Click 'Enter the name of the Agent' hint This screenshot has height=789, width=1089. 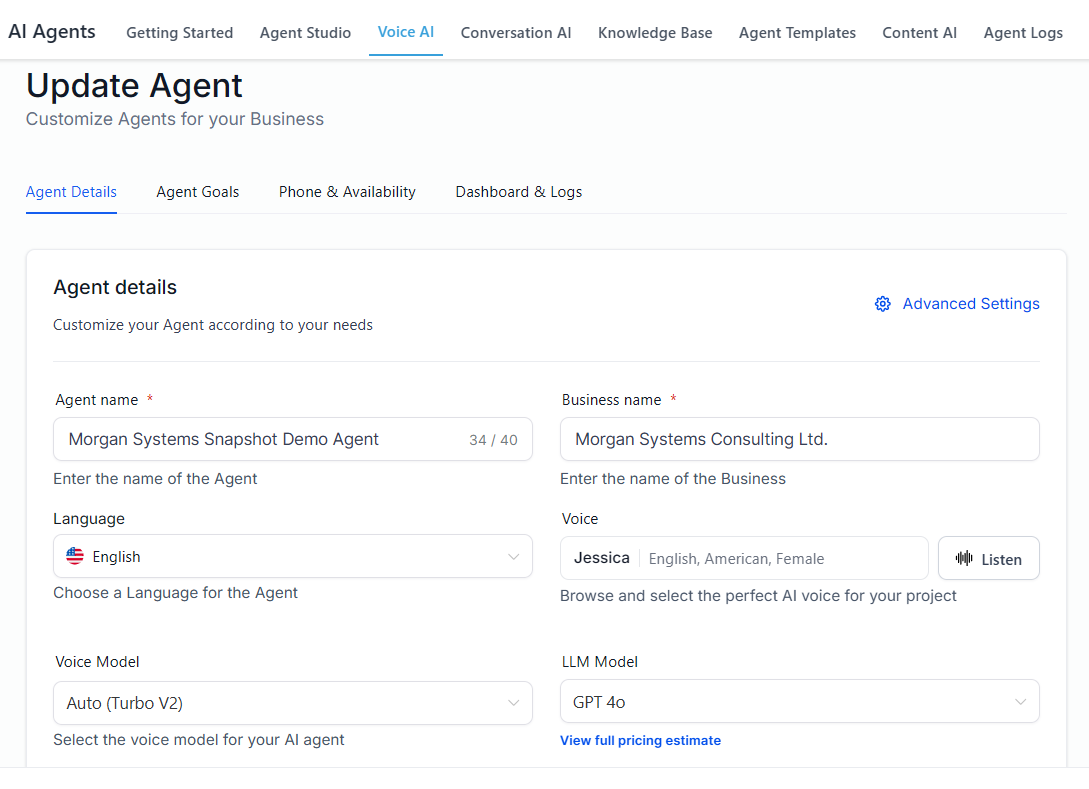click(x=155, y=479)
